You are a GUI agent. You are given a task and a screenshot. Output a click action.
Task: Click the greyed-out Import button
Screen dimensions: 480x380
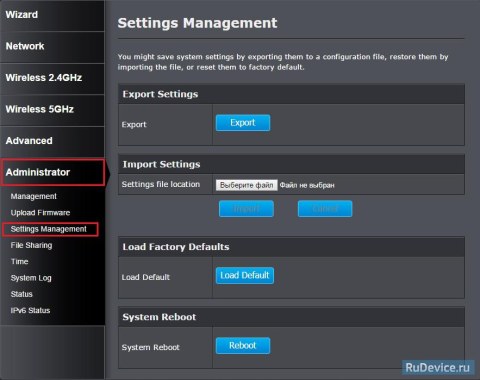246,209
